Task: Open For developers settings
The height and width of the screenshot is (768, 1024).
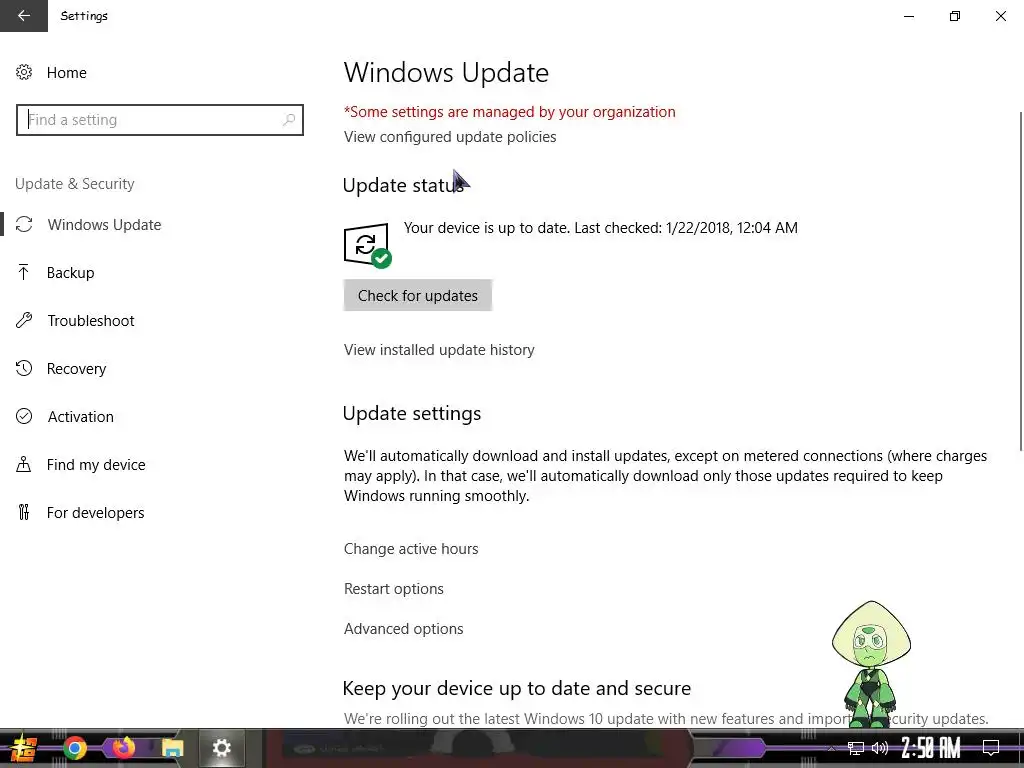Action: click(x=95, y=513)
